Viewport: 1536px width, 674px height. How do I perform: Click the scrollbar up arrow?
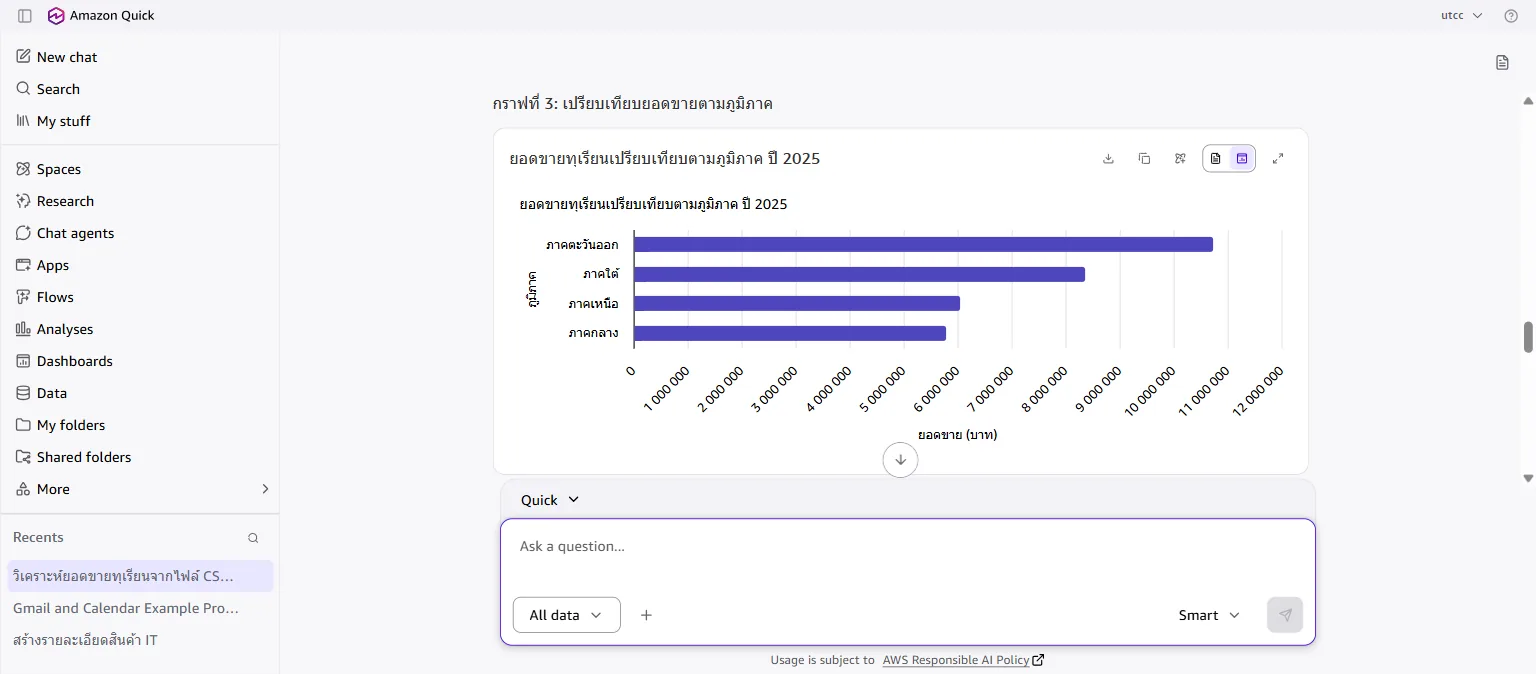point(1528,101)
